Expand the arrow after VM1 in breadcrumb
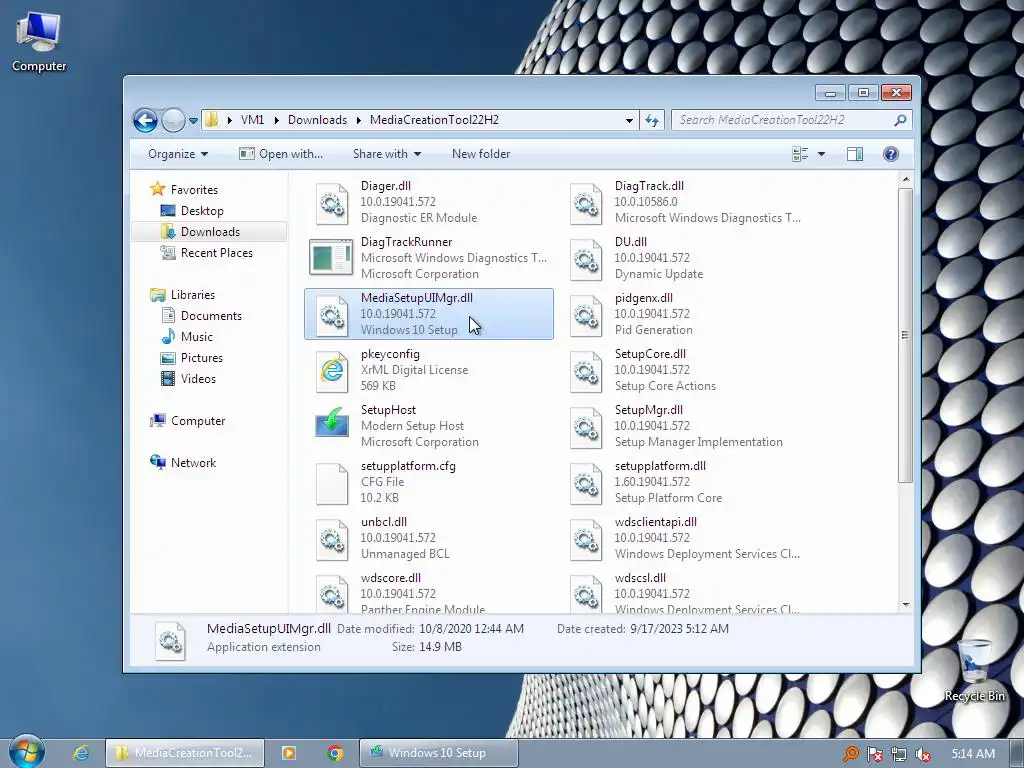Viewport: 1024px width, 768px height. pos(277,120)
